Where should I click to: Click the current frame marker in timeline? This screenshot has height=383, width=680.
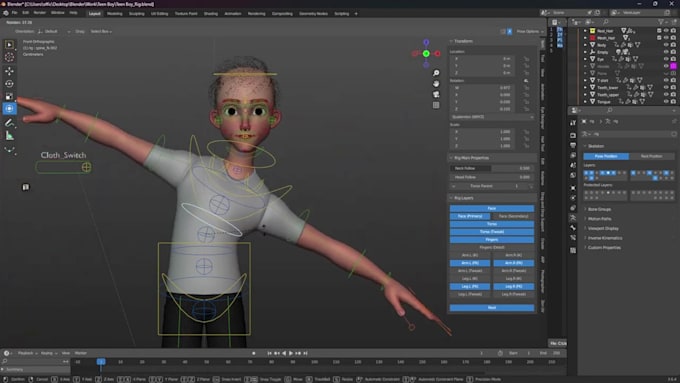point(101,361)
